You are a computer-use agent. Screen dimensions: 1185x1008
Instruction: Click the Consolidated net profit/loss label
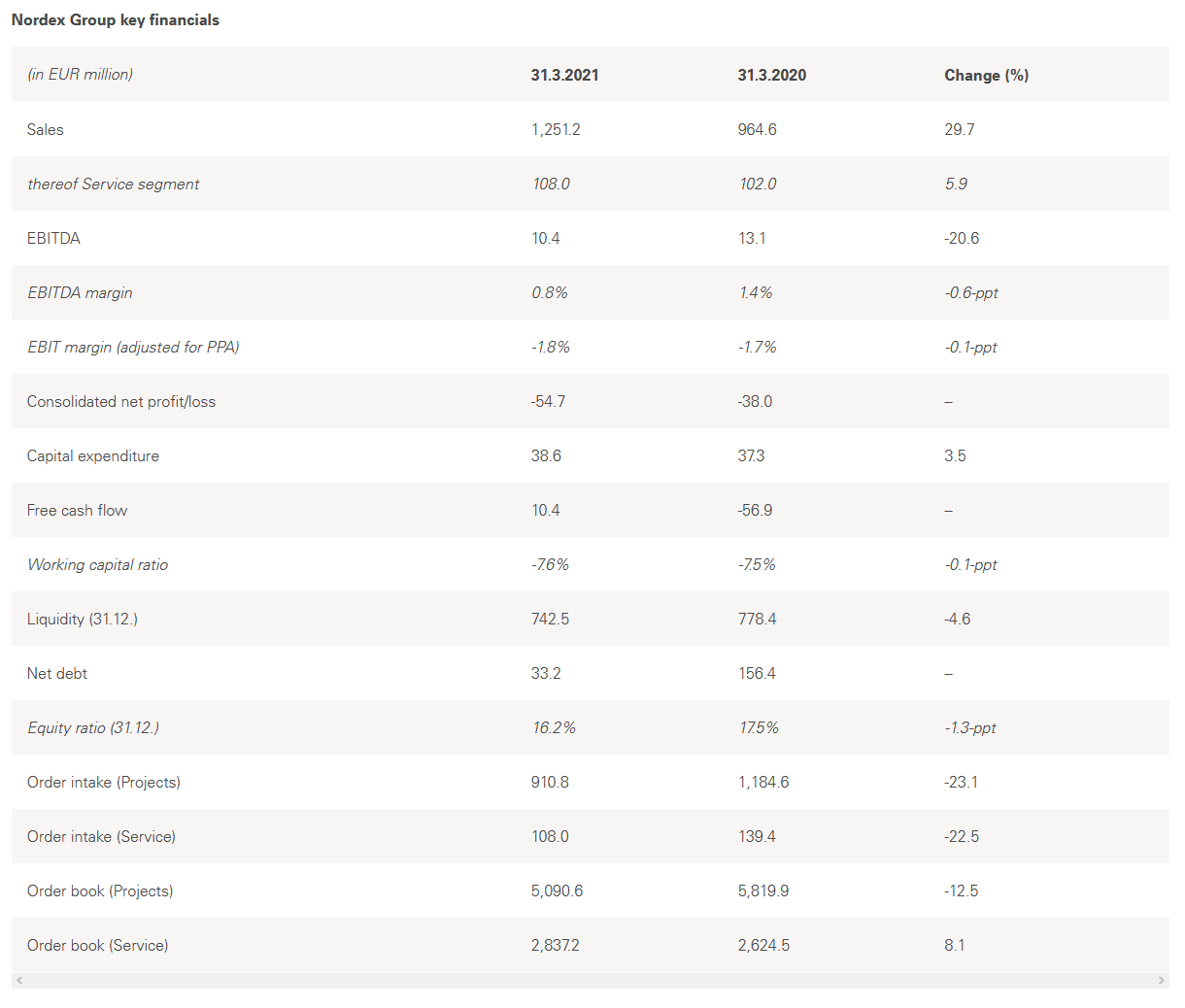121,401
